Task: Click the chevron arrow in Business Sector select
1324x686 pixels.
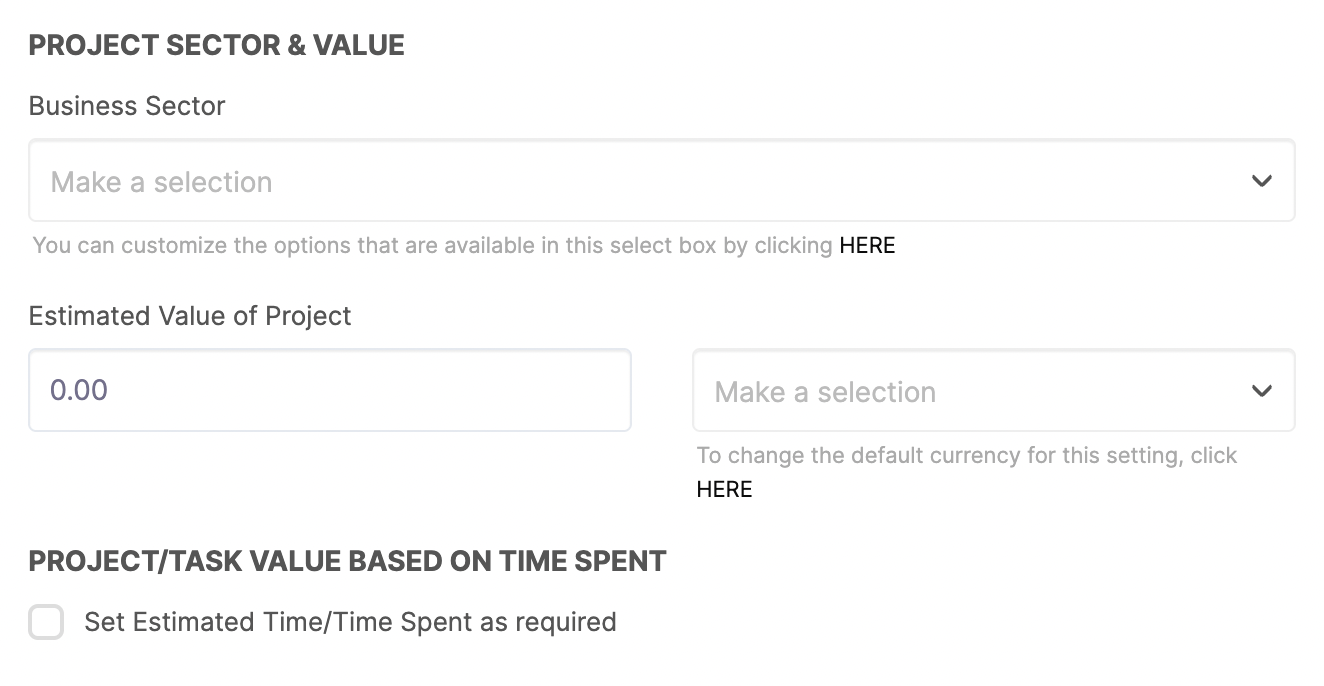Action: click(1262, 181)
